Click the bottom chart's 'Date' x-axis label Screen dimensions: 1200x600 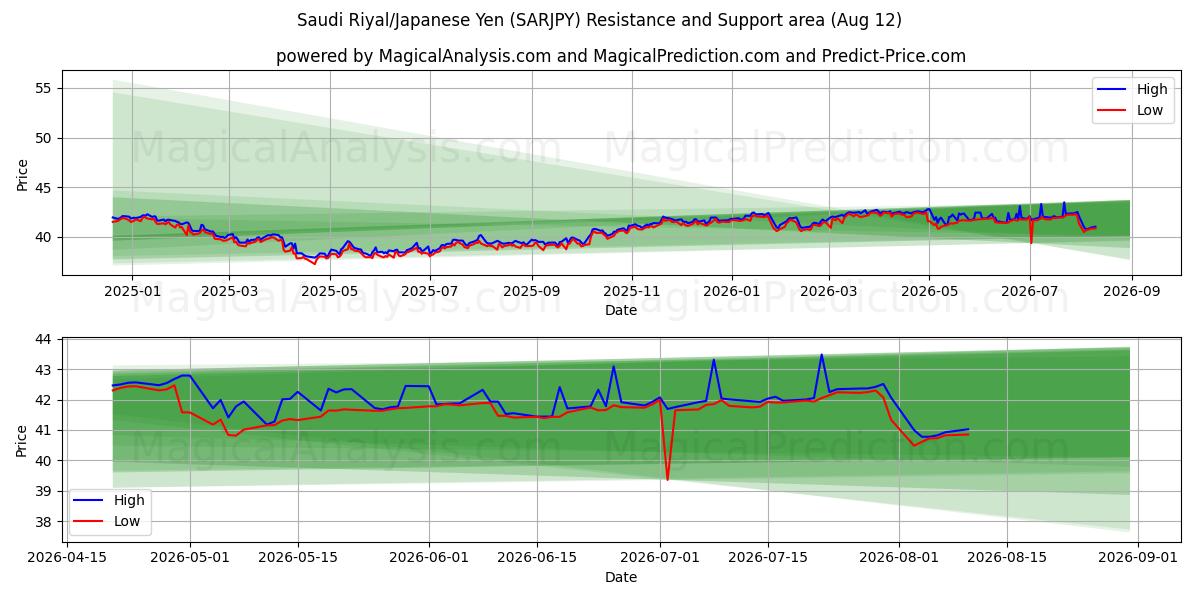tap(621, 577)
